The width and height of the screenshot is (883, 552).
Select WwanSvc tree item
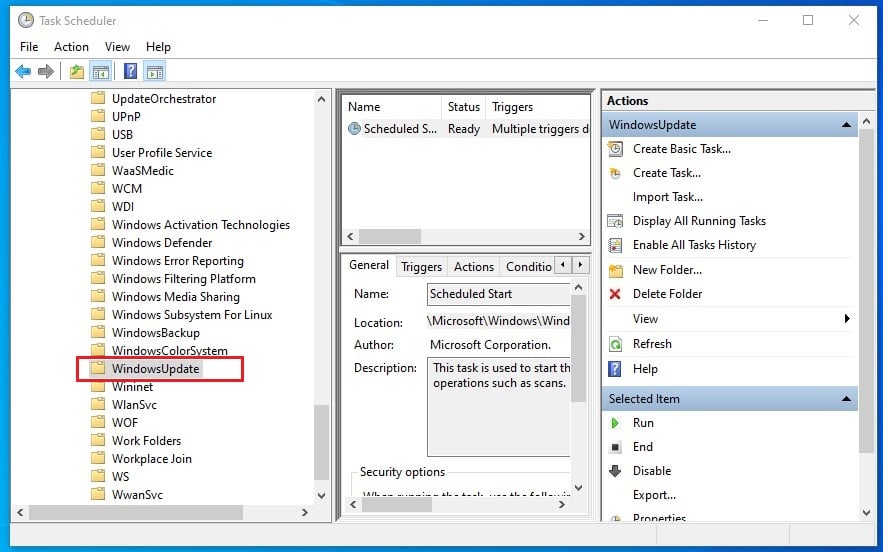pos(137,495)
